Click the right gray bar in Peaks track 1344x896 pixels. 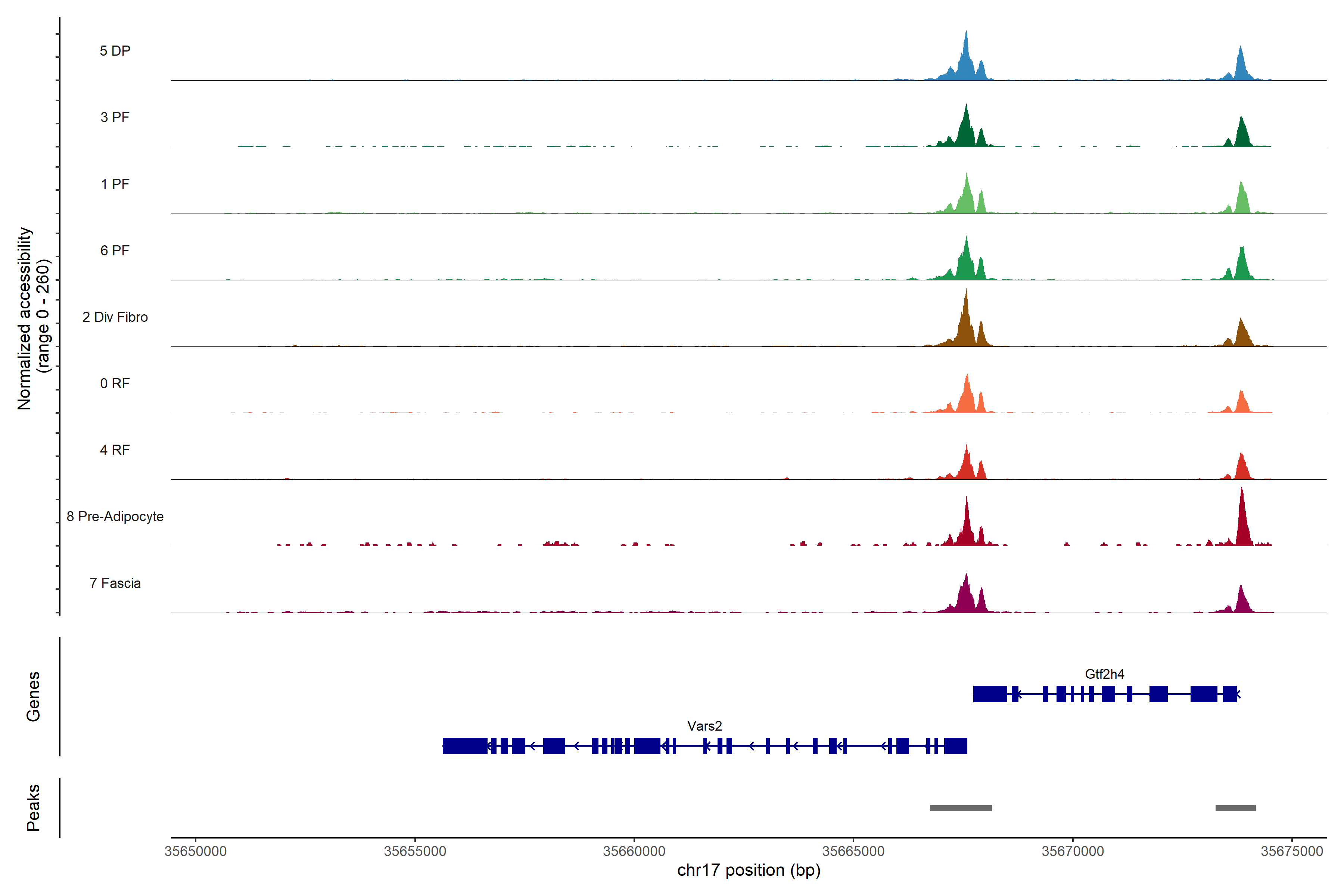coord(1235,808)
